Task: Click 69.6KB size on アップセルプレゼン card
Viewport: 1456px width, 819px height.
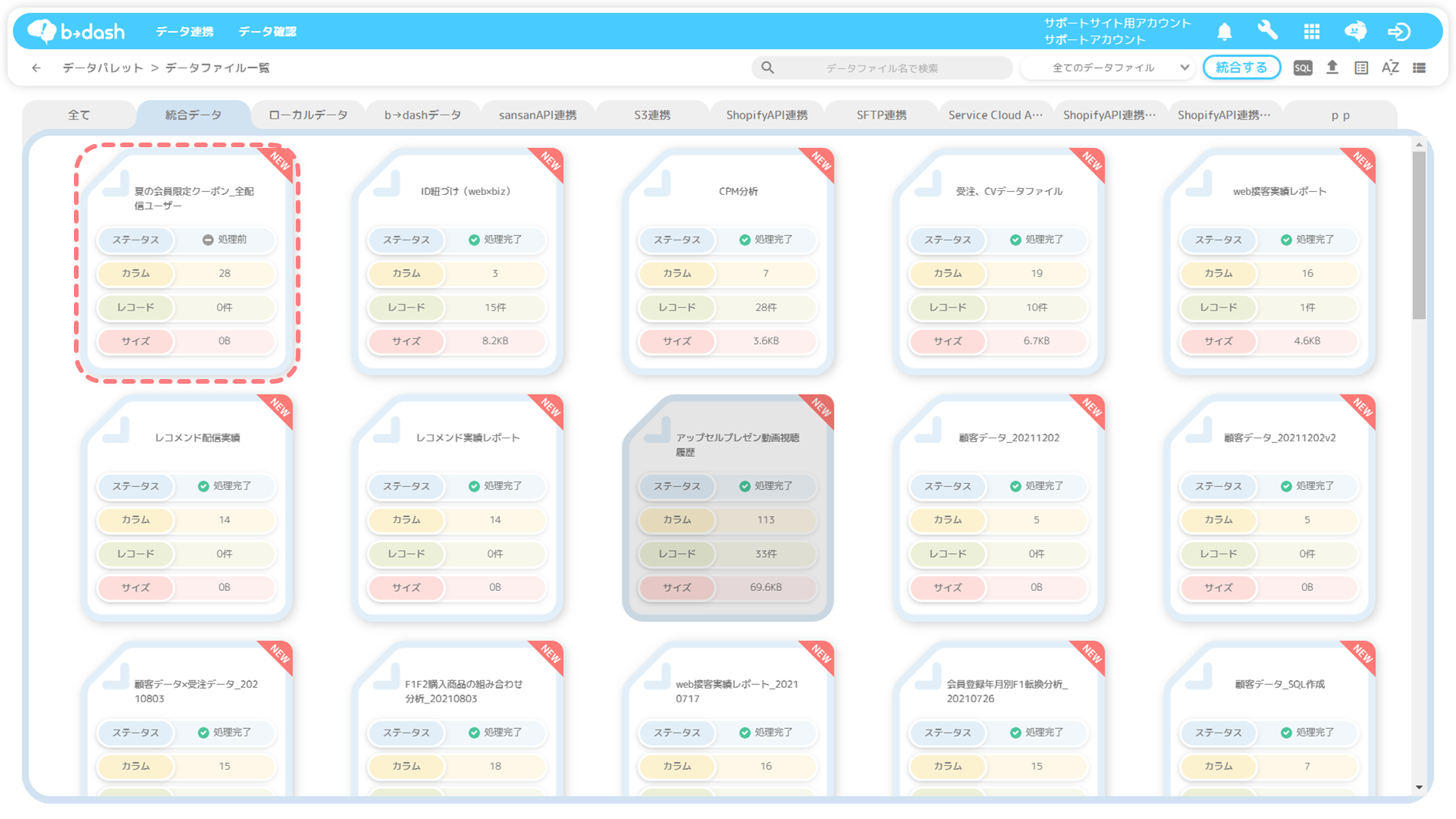Action: [766, 587]
